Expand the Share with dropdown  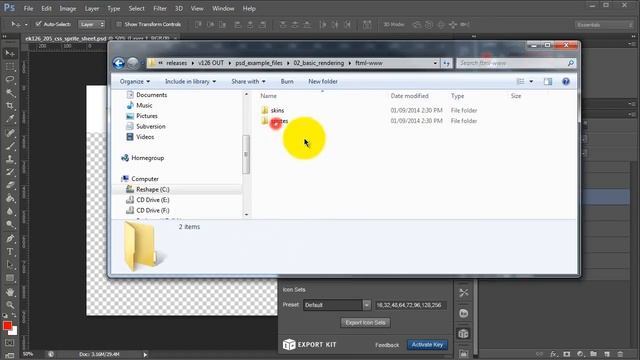[x=248, y=82]
